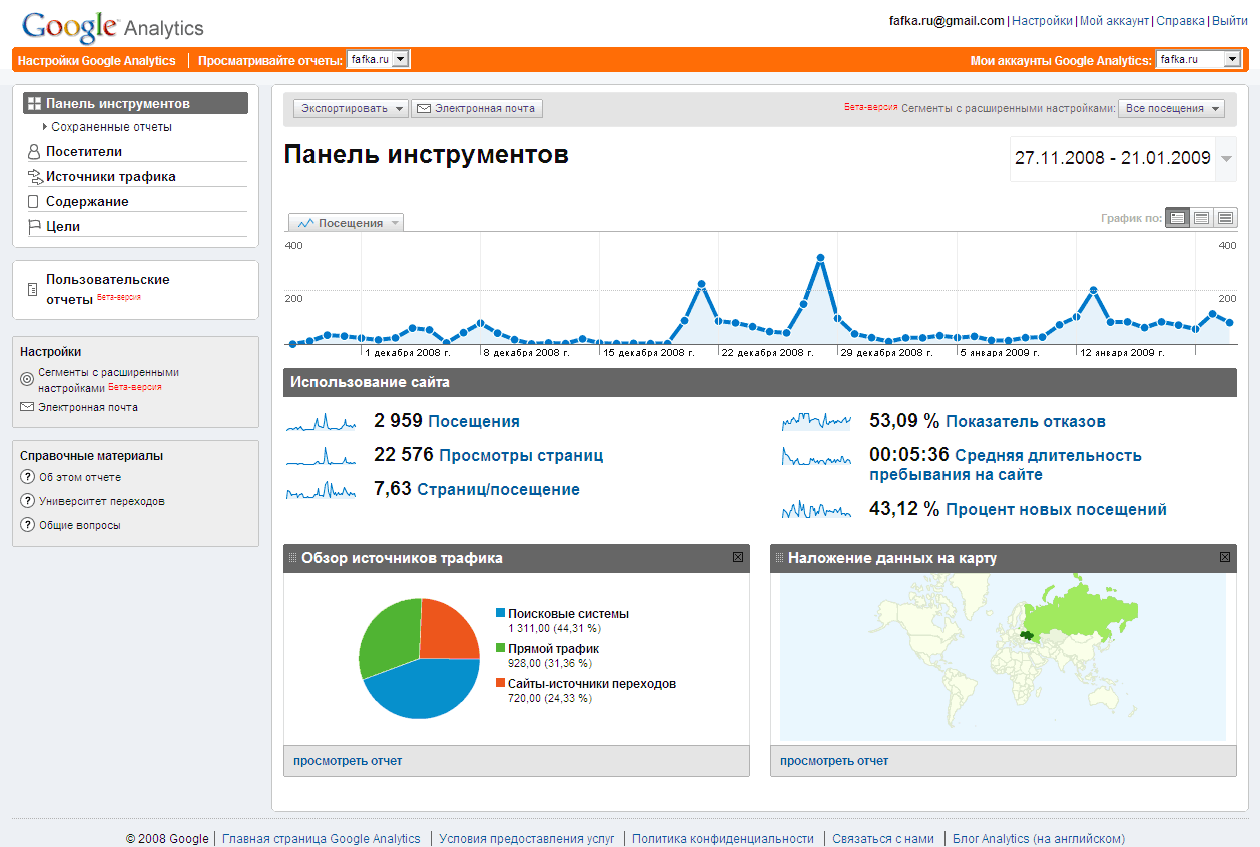
Task: Click Мой аккаунт link at top
Action: (x=1114, y=20)
